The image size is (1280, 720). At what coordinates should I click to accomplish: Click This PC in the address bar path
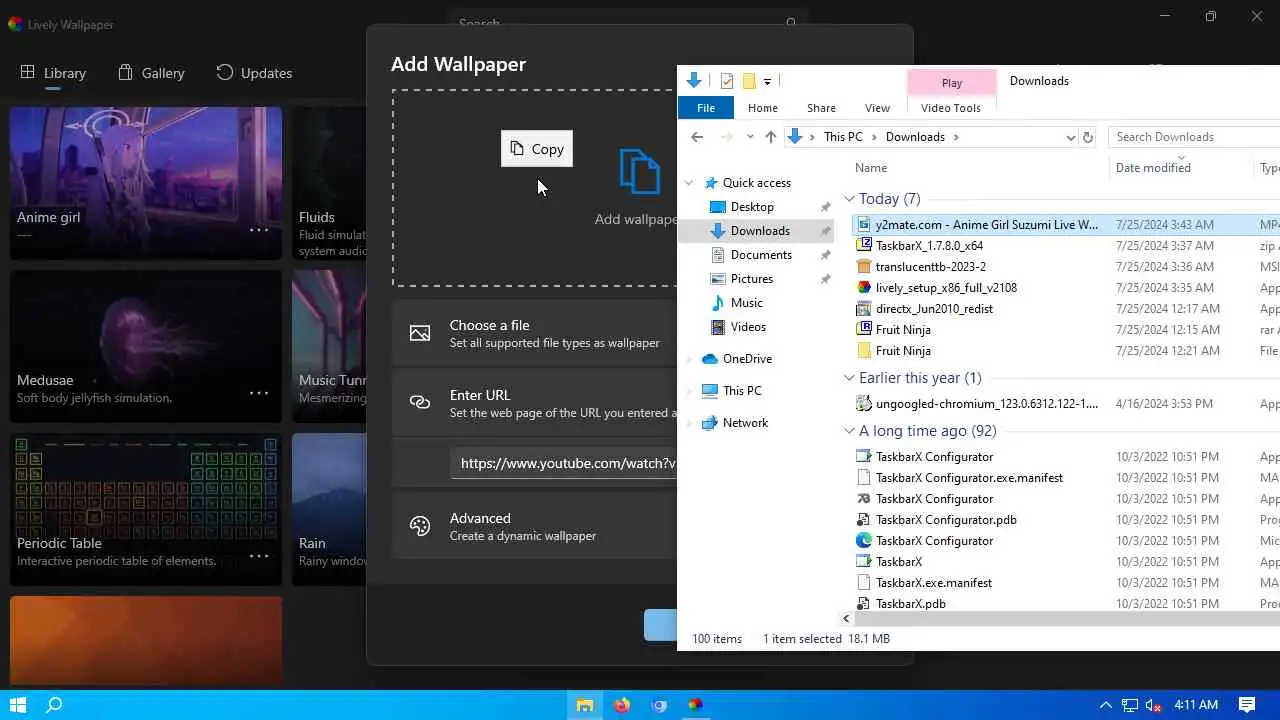[843, 137]
